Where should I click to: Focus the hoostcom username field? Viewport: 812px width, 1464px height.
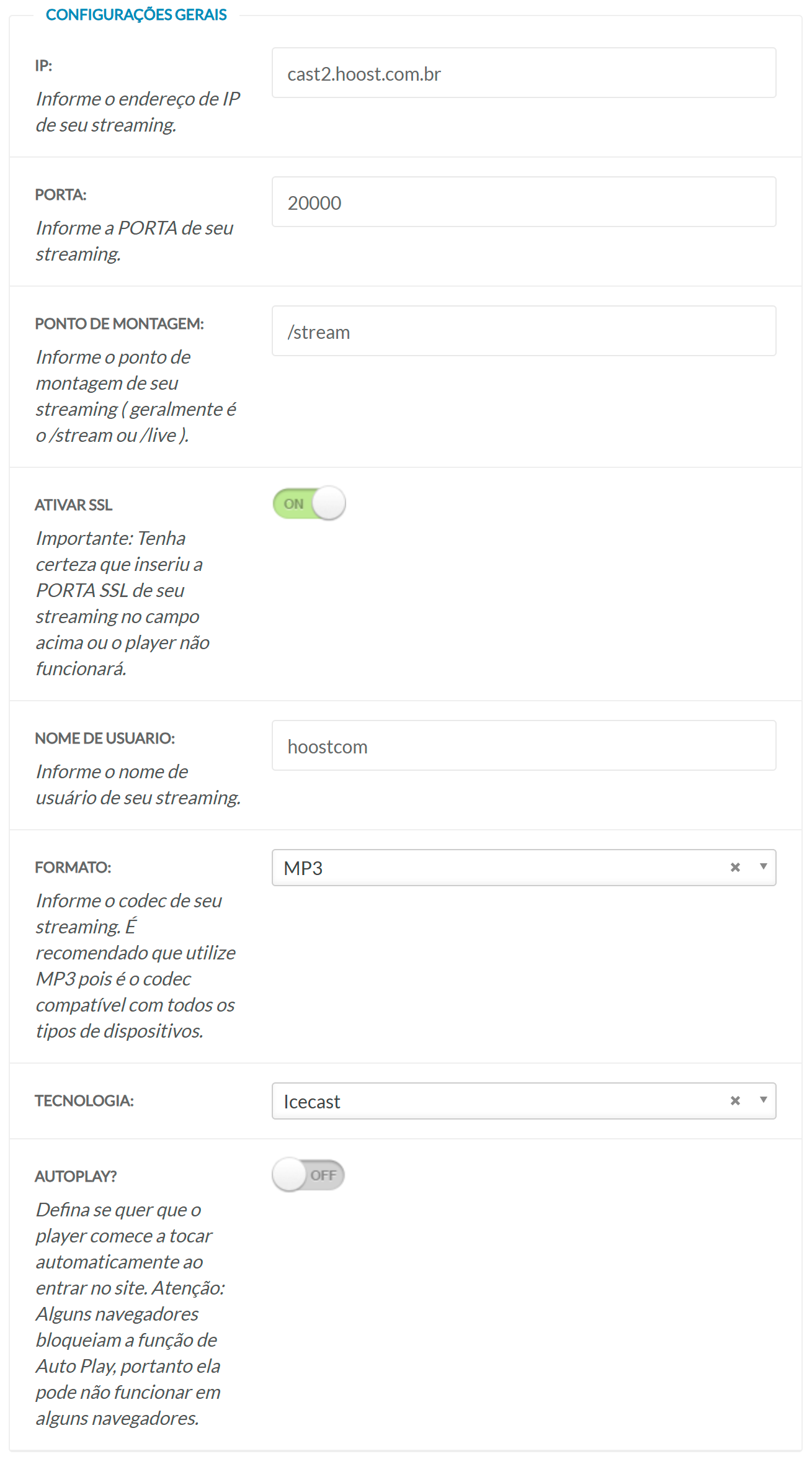(524, 746)
